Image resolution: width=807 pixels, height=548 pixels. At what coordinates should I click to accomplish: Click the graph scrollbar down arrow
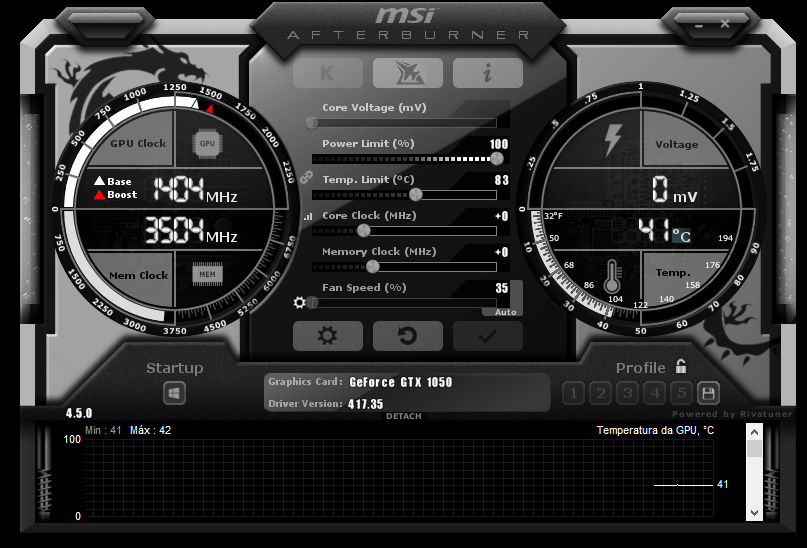click(x=755, y=512)
